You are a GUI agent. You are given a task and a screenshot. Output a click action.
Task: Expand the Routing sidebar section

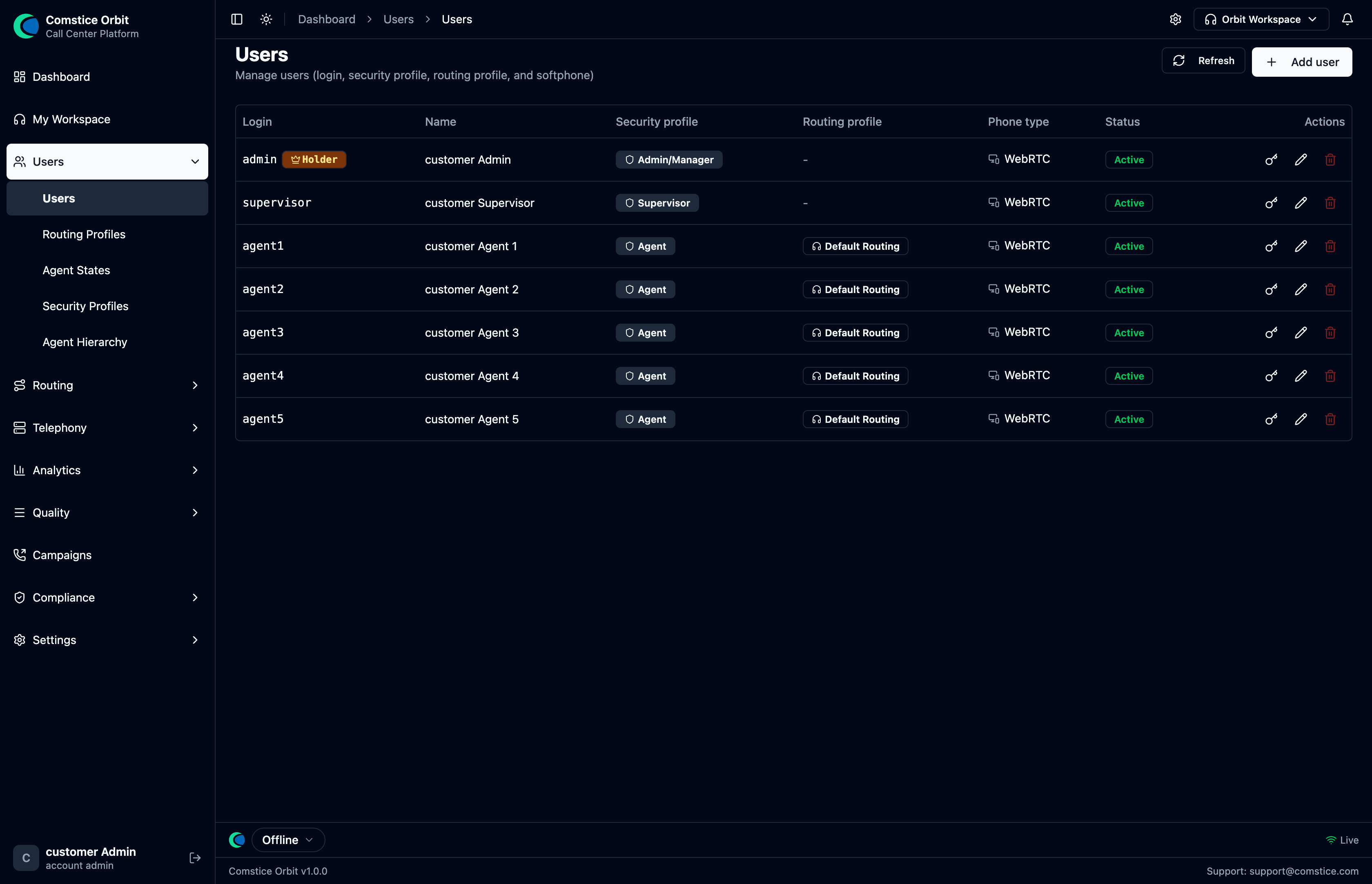[107, 385]
